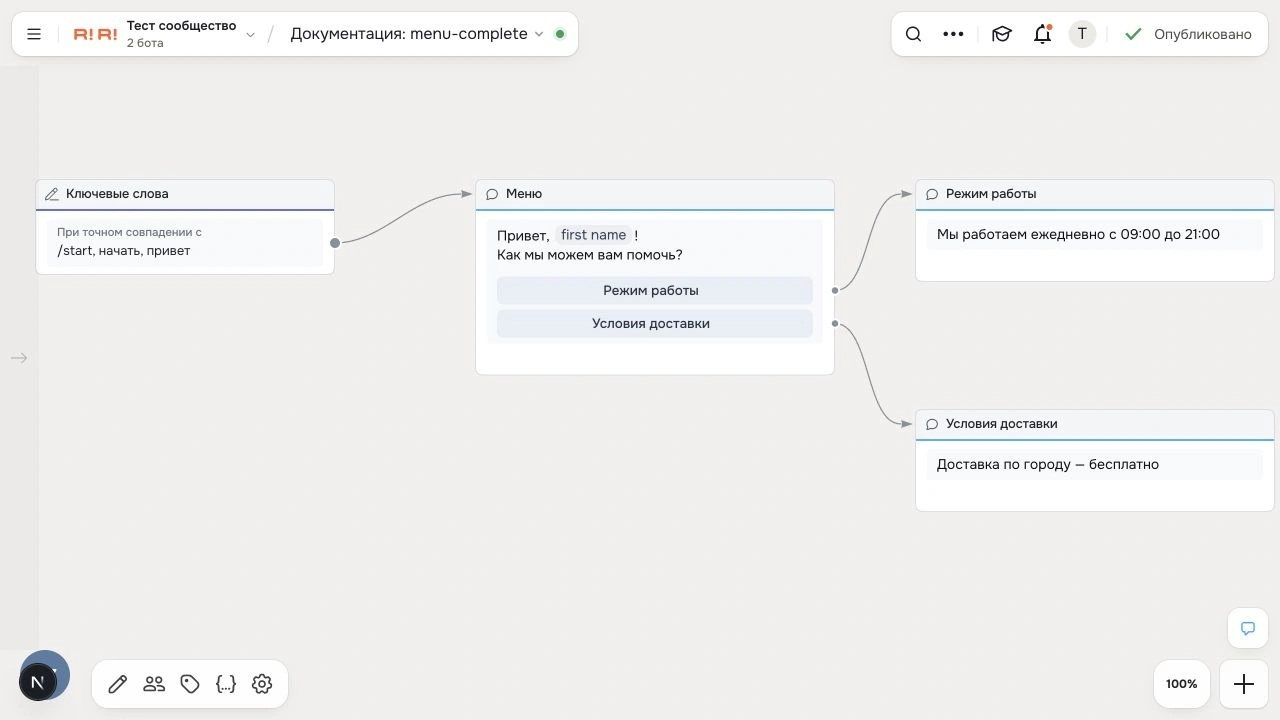Click the R!R! logo
The image size is (1280, 720).
click(x=95, y=34)
